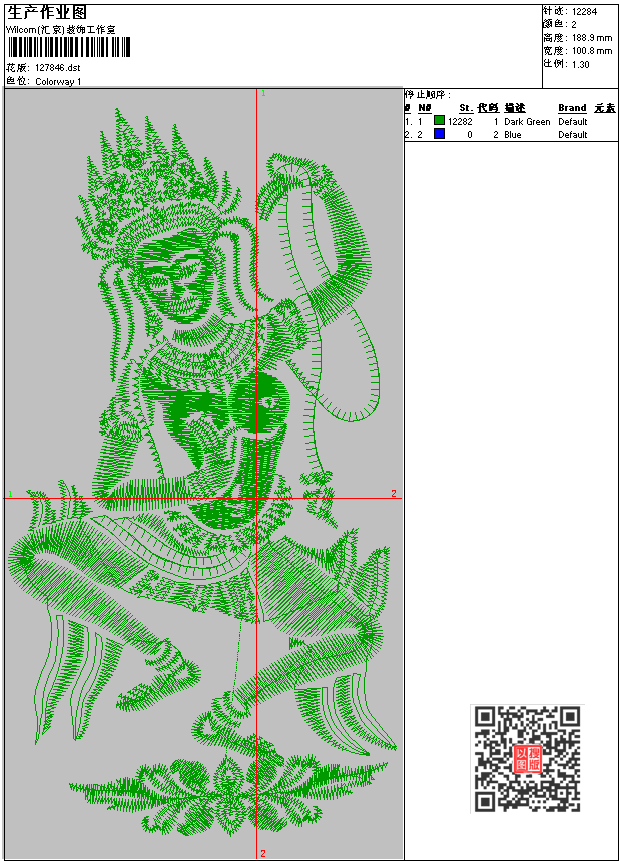Click the QR code image

(x=527, y=758)
